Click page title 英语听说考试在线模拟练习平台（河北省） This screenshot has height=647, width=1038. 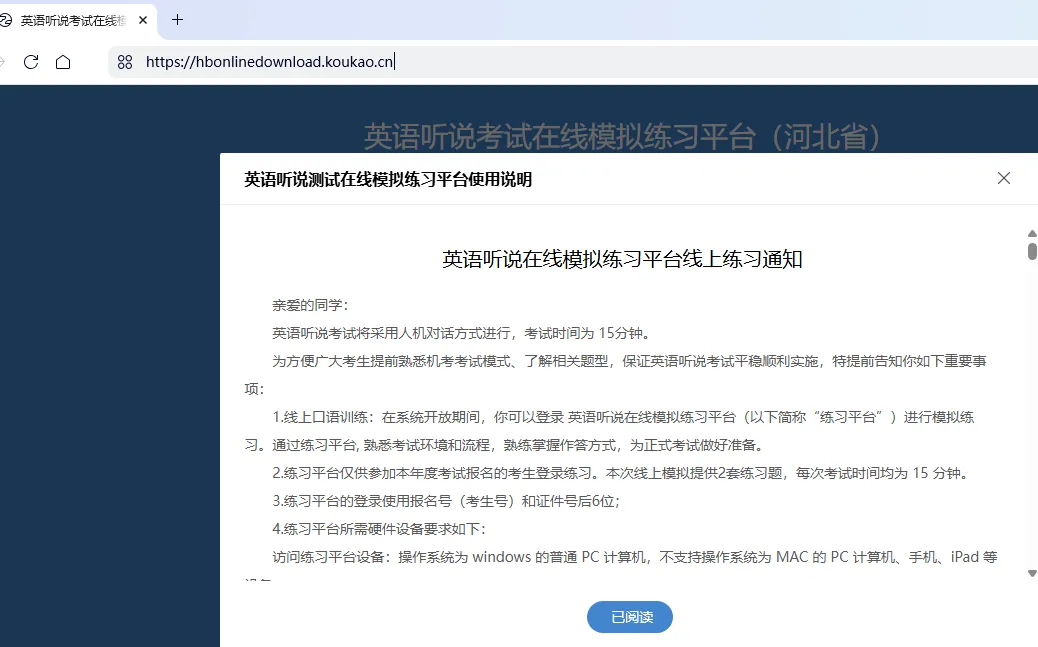tap(622, 136)
